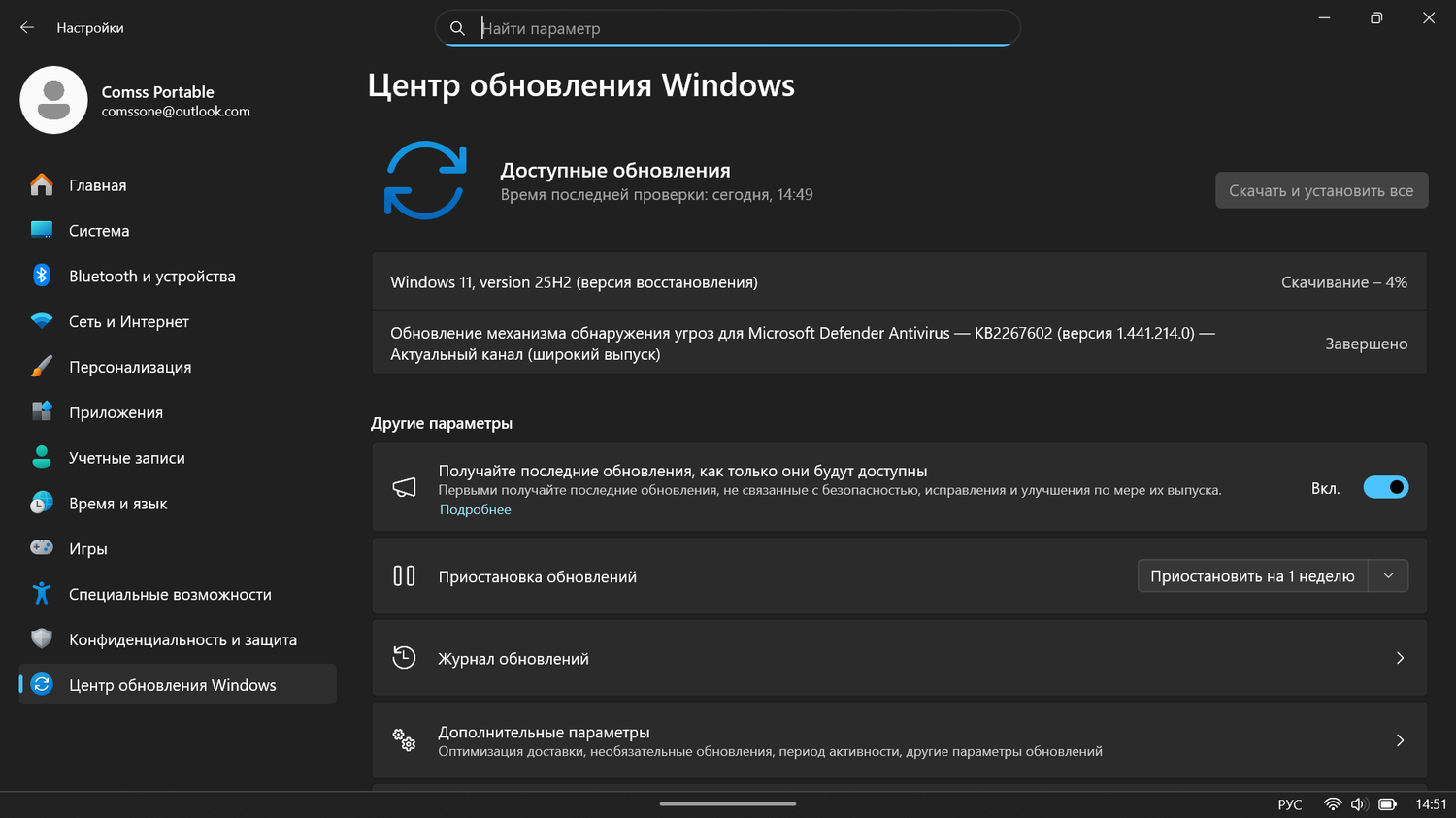Click the Defender Antivirus KB2267602 update text
Image resolution: width=1456 pixels, height=818 pixels.
click(803, 344)
